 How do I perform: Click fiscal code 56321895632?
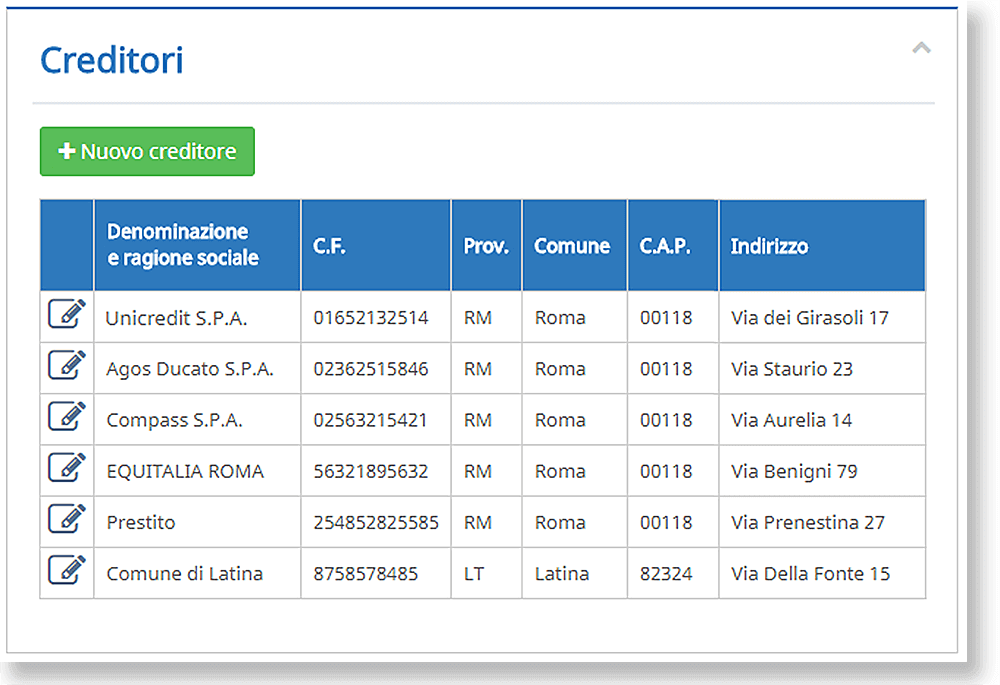click(x=371, y=471)
